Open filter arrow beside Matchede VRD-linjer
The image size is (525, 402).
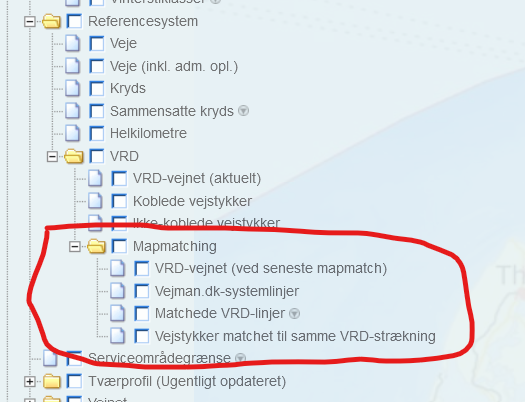(x=294, y=314)
